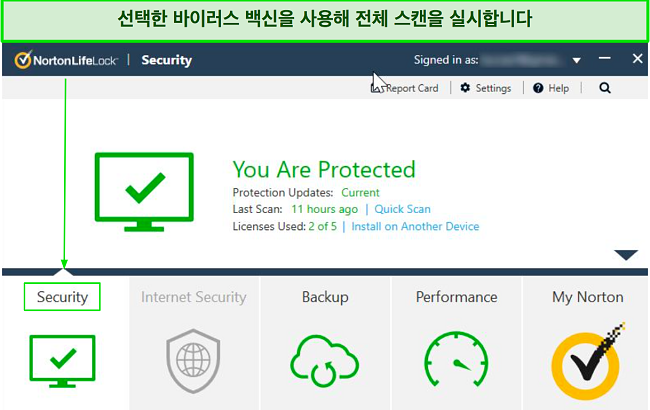Click the Performance gauge icon

click(456, 359)
